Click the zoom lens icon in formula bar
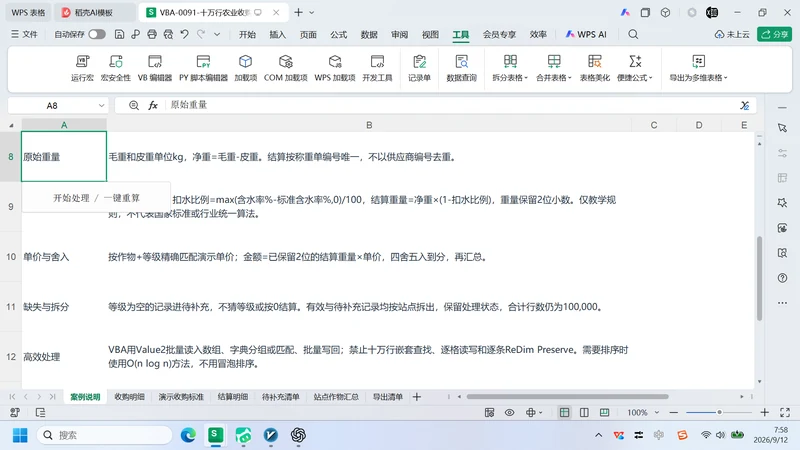The width and height of the screenshot is (800, 450). (x=134, y=105)
